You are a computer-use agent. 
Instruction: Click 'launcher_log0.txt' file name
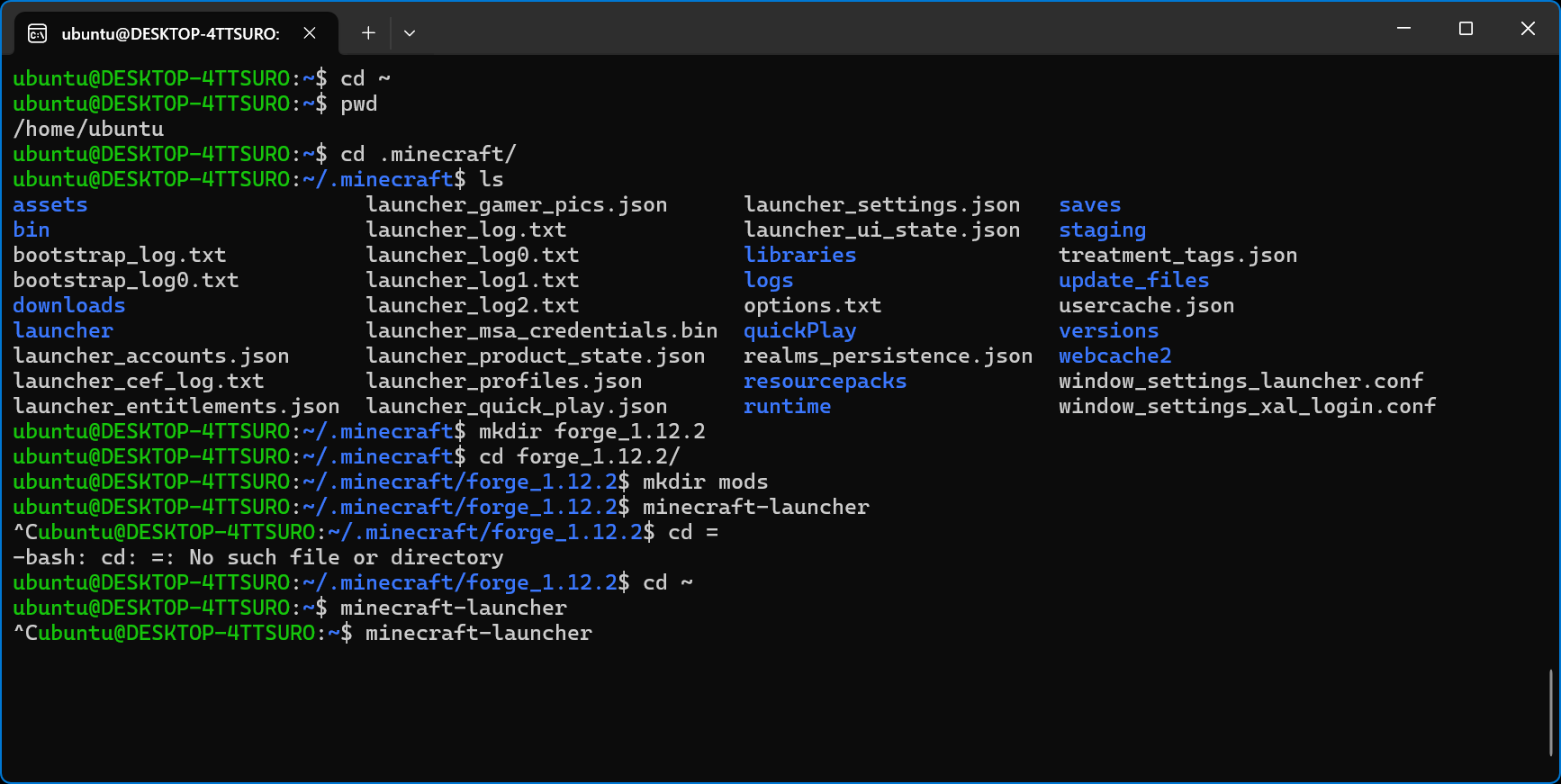[x=473, y=256]
